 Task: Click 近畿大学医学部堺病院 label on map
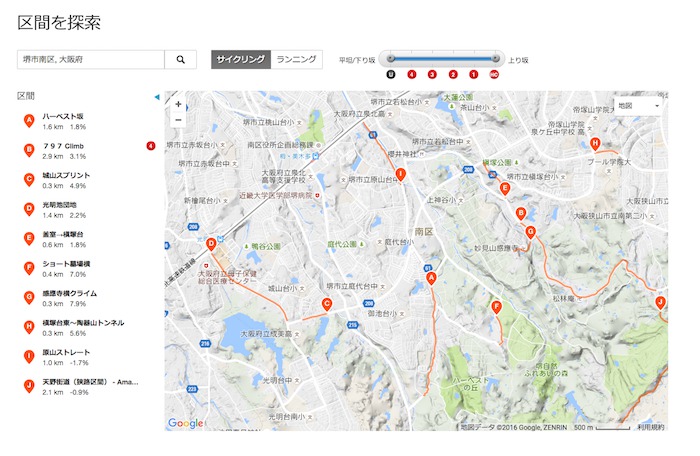276,195
